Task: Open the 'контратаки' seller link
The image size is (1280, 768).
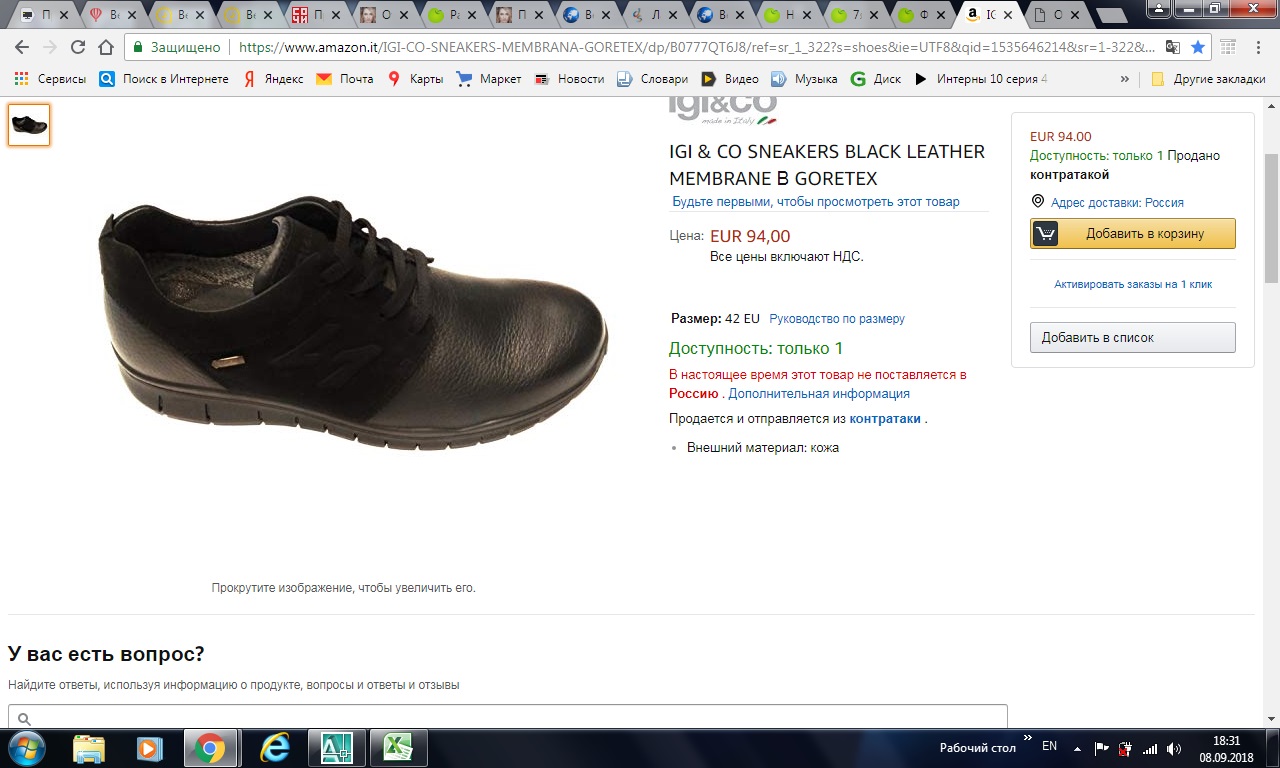Action: coord(884,419)
